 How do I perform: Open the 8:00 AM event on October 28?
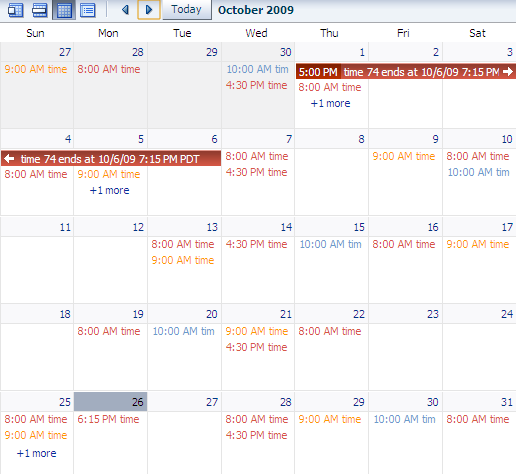pos(257,419)
